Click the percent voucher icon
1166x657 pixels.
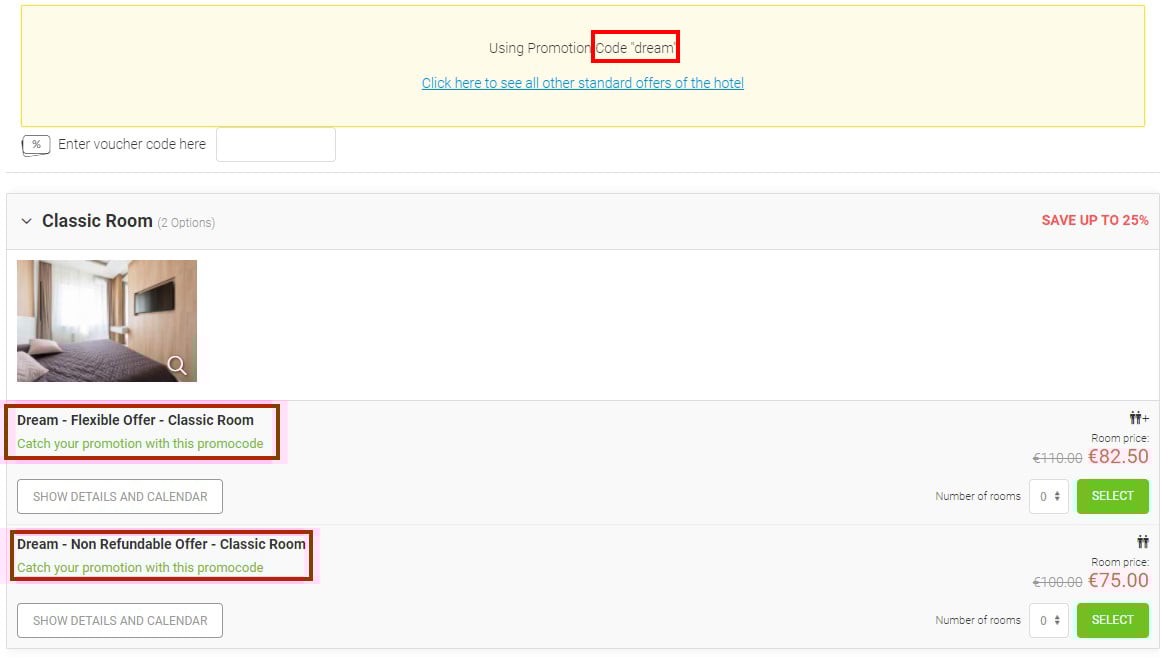[36, 144]
